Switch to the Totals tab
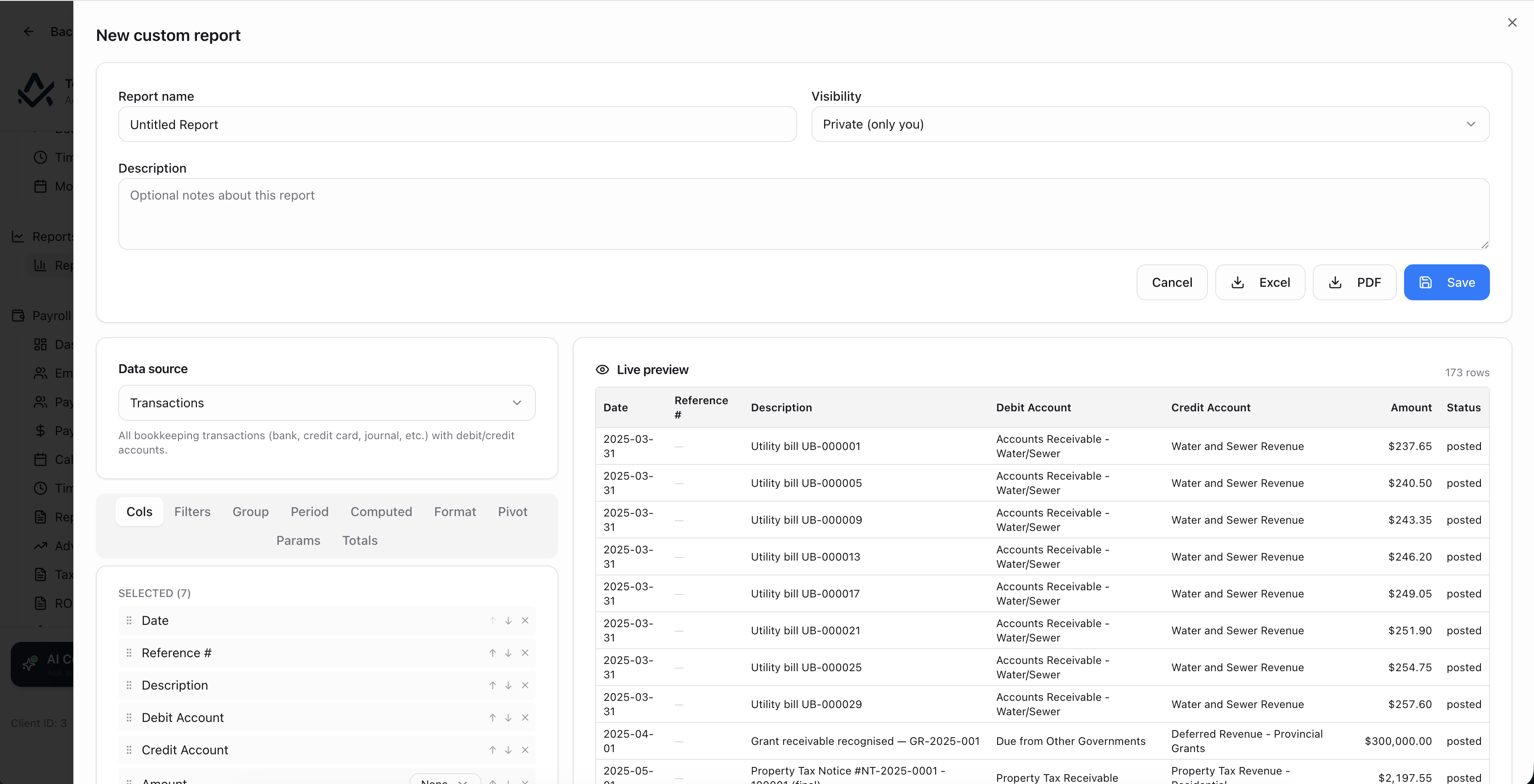This screenshot has width=1534, height=784. point(360,540)
